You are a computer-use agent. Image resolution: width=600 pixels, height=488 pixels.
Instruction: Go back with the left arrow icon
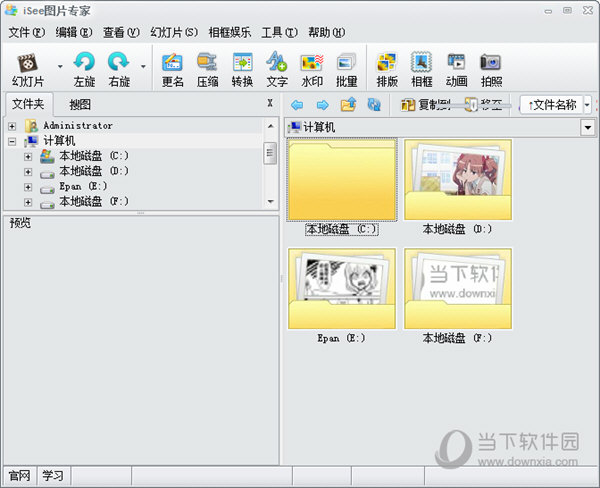point(297,104)
